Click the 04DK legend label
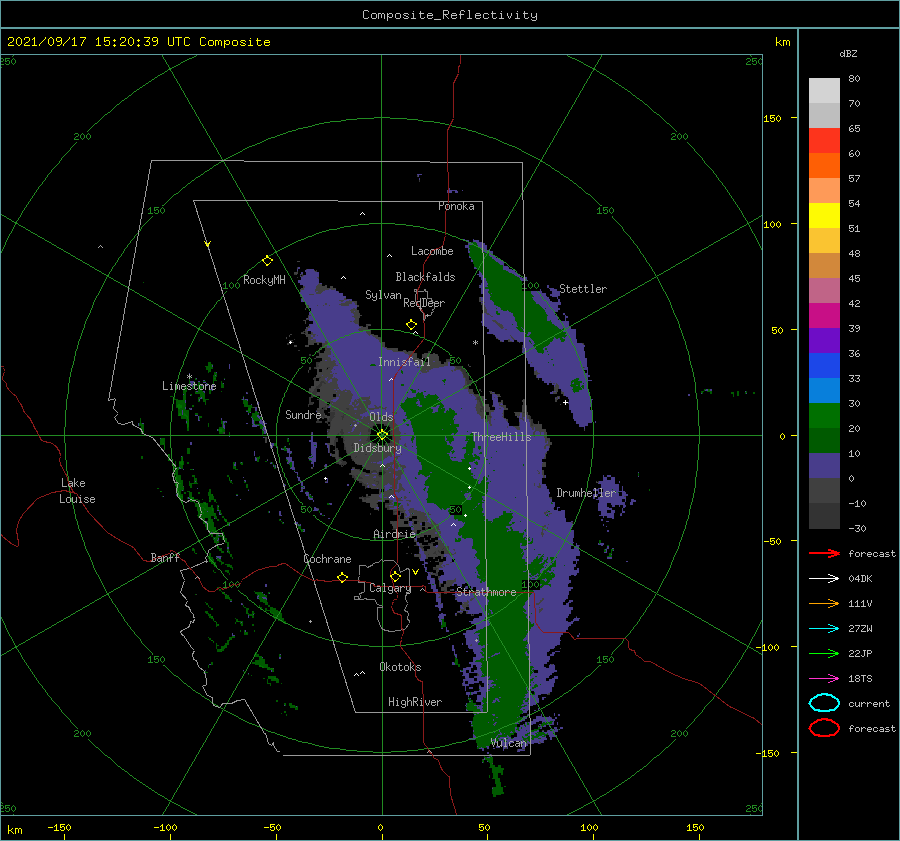Viewport: 900px width, 841px height. pos(860,579)
